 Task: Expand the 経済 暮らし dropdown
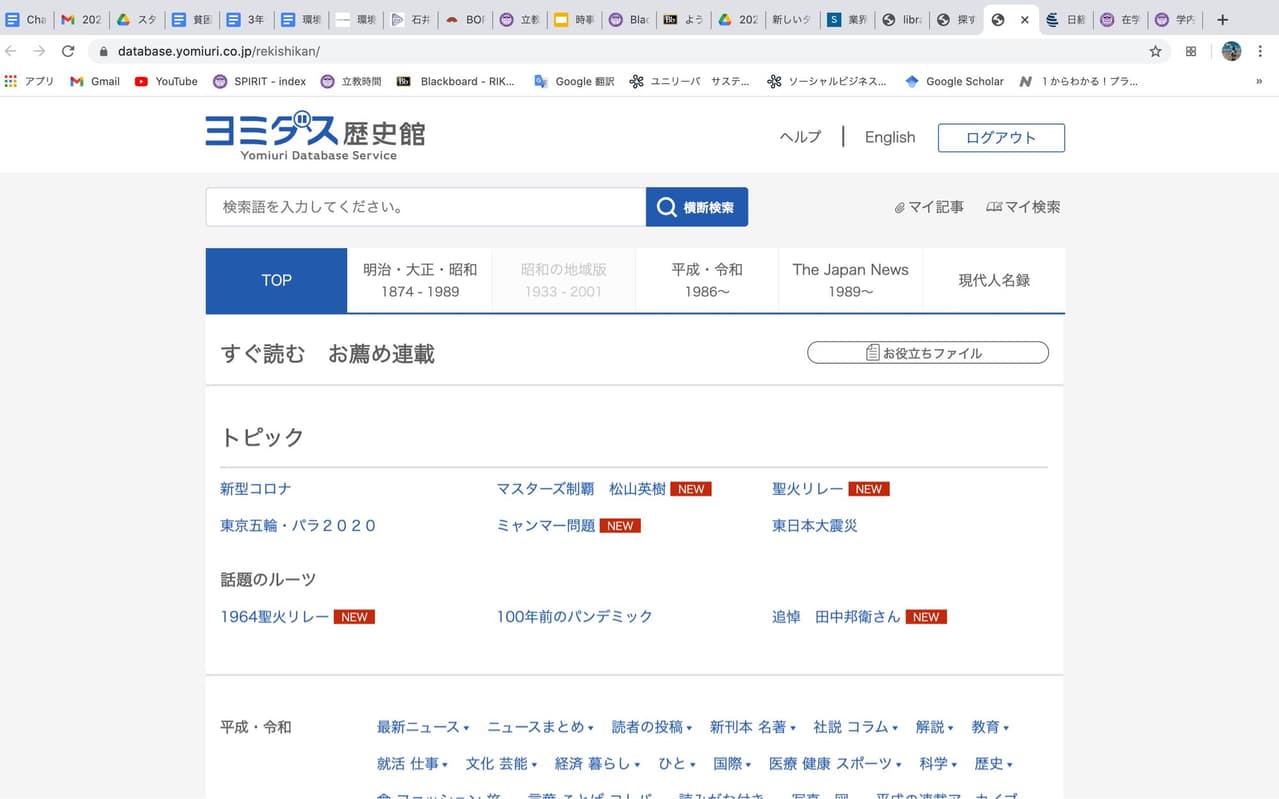point(598,764)
